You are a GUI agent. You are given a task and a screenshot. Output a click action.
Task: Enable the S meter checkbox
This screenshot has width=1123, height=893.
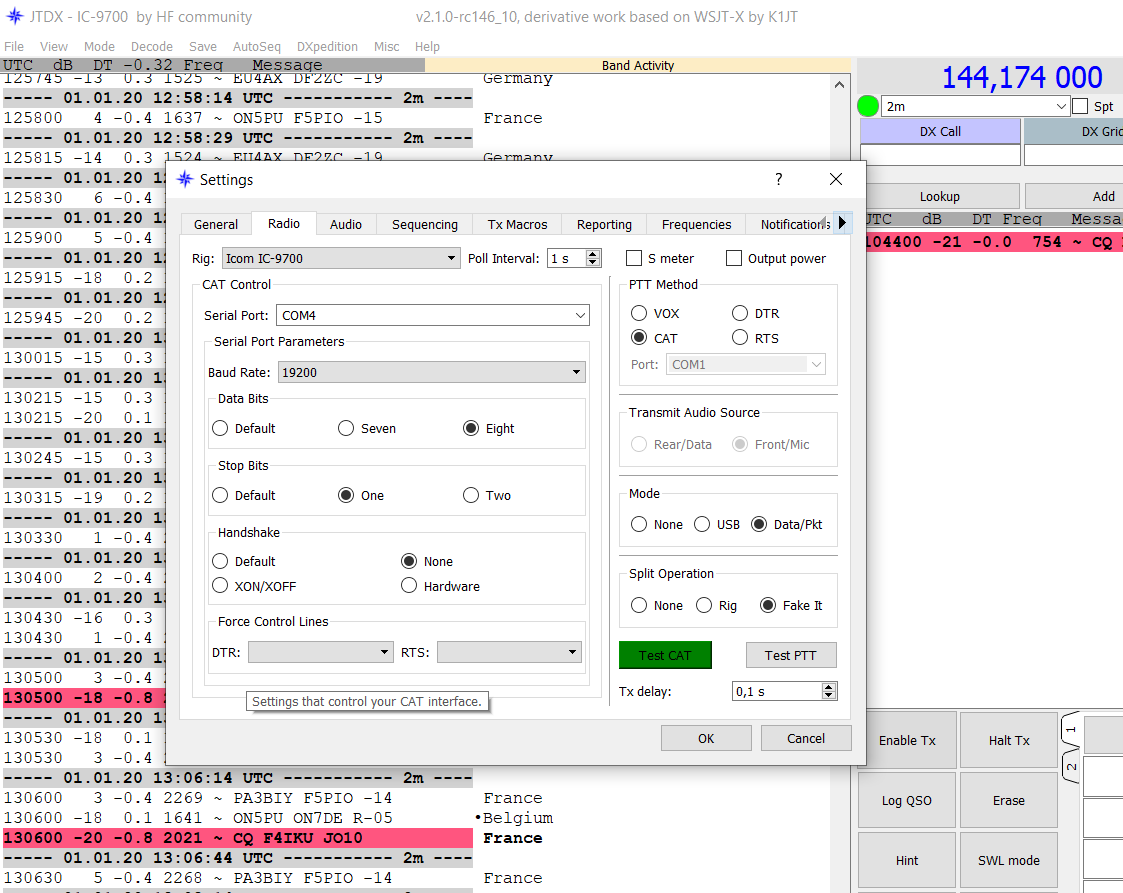click(634, 259)
